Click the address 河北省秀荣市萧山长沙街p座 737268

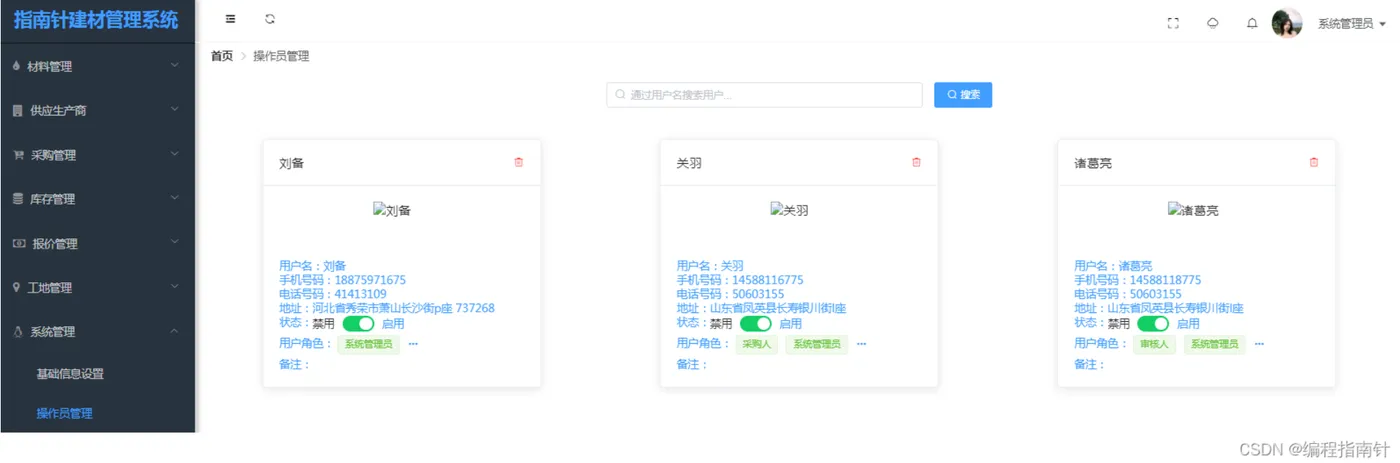tap(404, 308)
